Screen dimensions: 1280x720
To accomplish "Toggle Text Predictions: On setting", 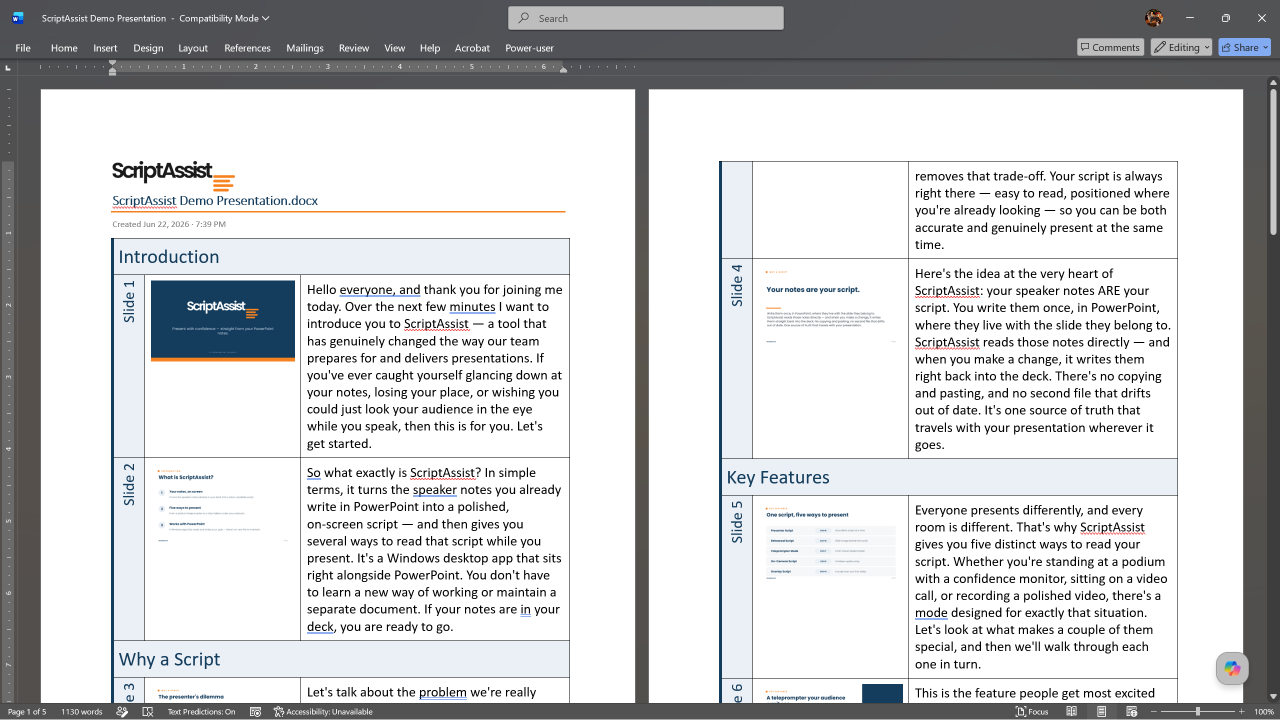I will tap(201, 712).
